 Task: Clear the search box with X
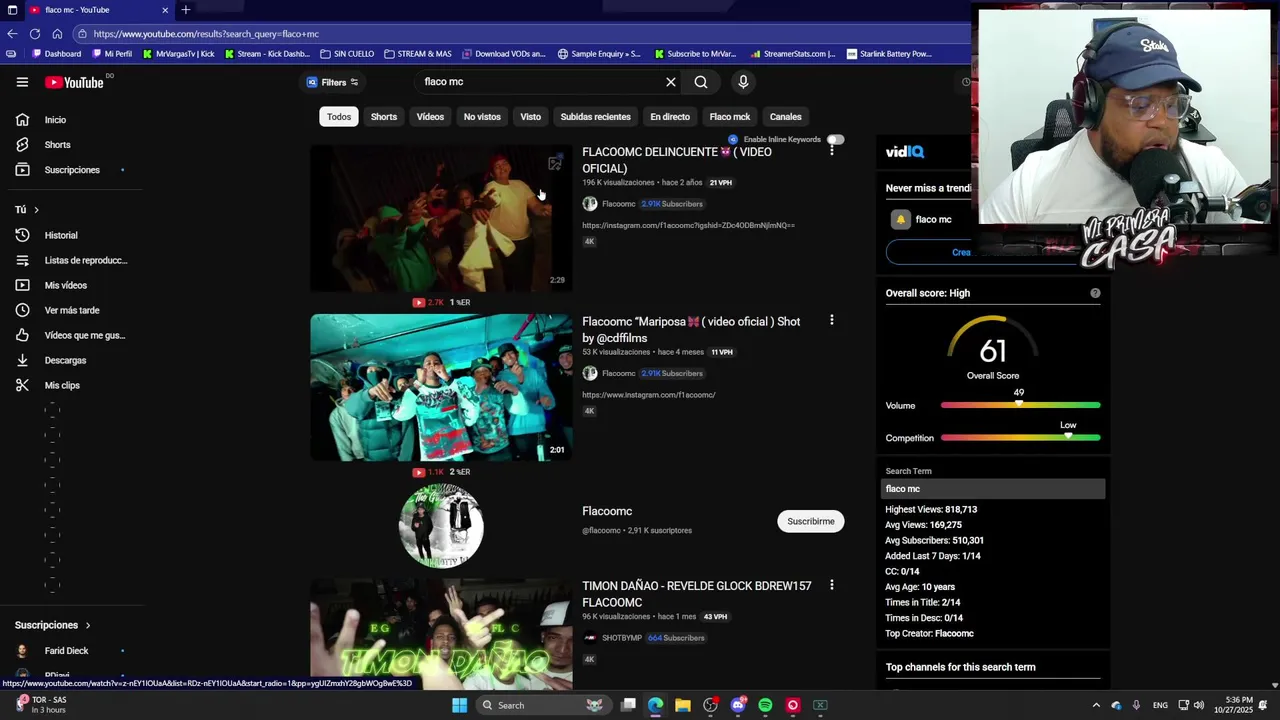671,82
